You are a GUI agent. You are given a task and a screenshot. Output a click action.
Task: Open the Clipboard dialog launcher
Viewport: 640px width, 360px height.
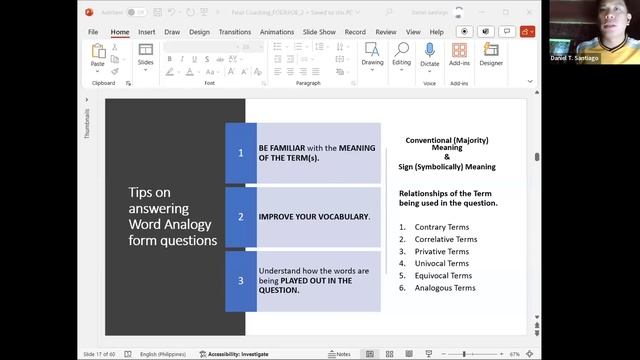[128, 83]
